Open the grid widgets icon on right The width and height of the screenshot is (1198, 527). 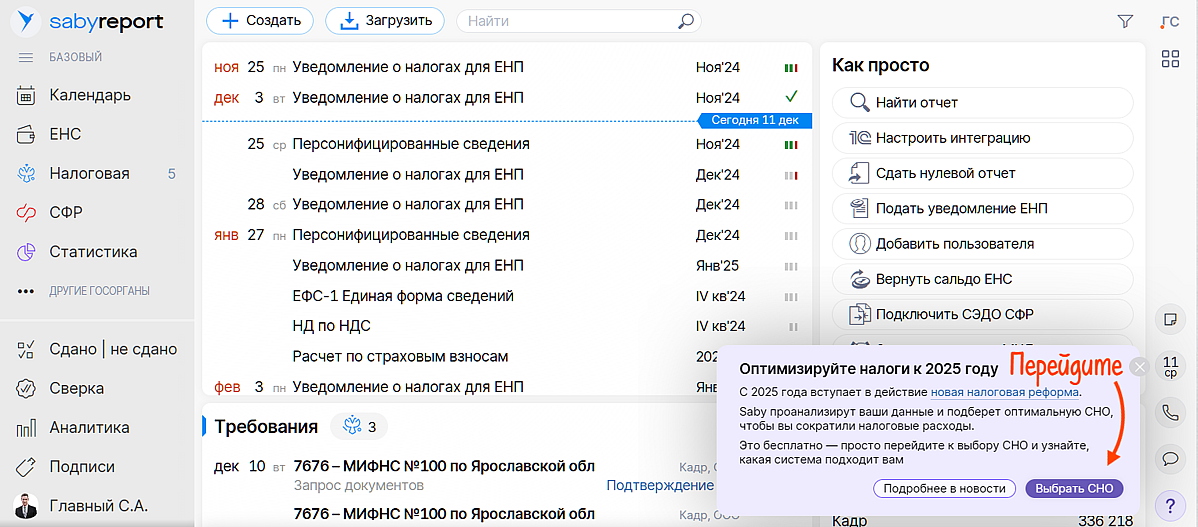(x=1170, y=59)
